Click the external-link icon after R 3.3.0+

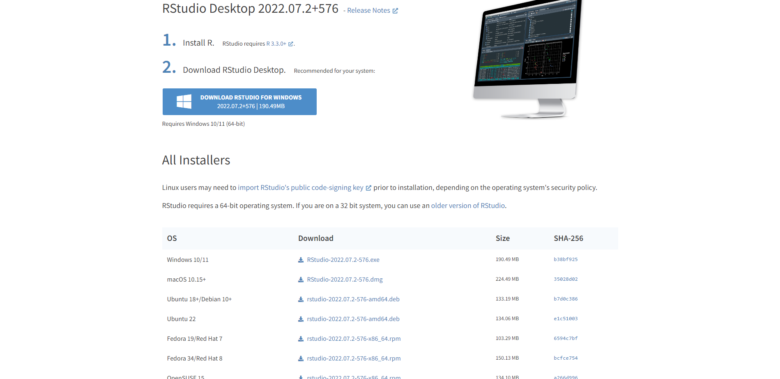point(291,44)
